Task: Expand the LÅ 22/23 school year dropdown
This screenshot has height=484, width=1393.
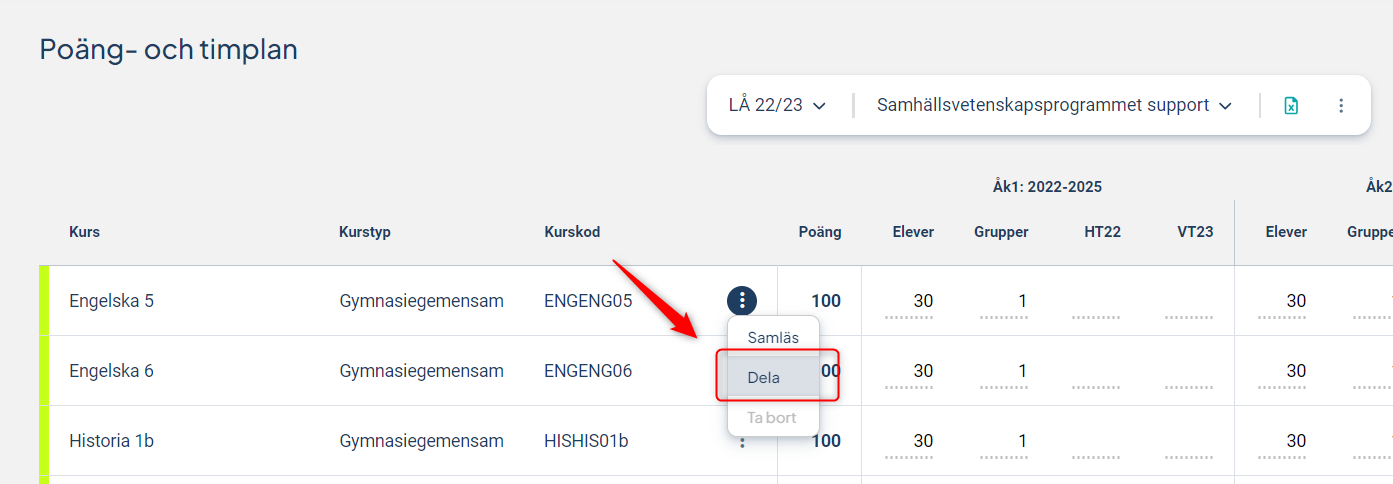Action: click(777, 105)
